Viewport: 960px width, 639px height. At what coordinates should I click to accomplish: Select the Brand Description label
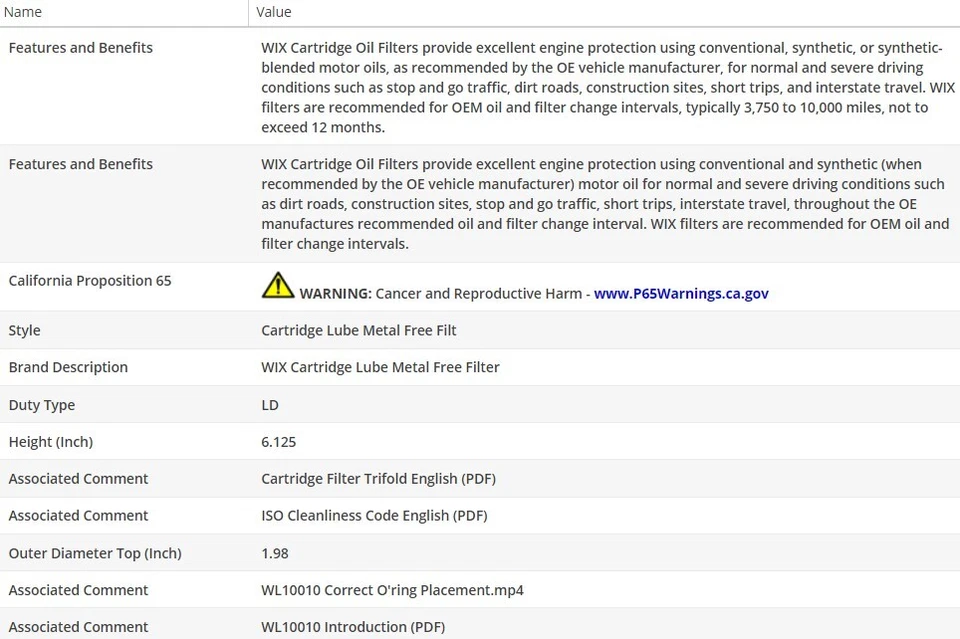pyautogui.click(x=68, y=367)
